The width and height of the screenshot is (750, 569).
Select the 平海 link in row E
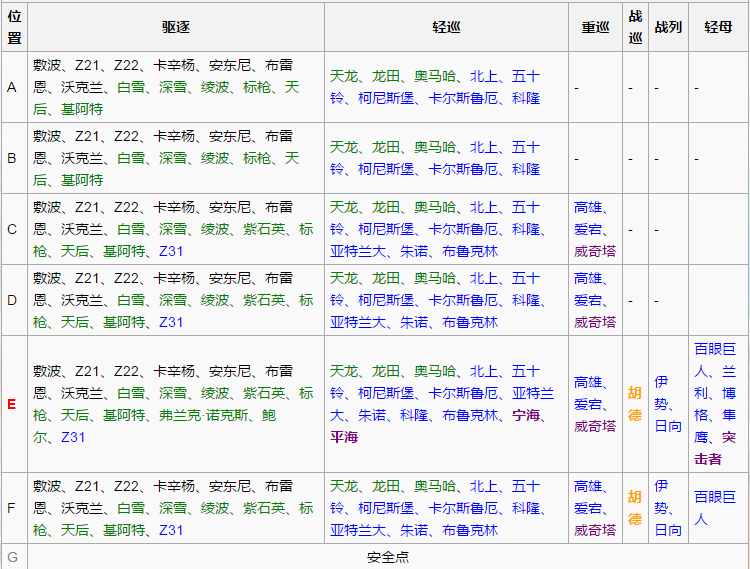345,436
